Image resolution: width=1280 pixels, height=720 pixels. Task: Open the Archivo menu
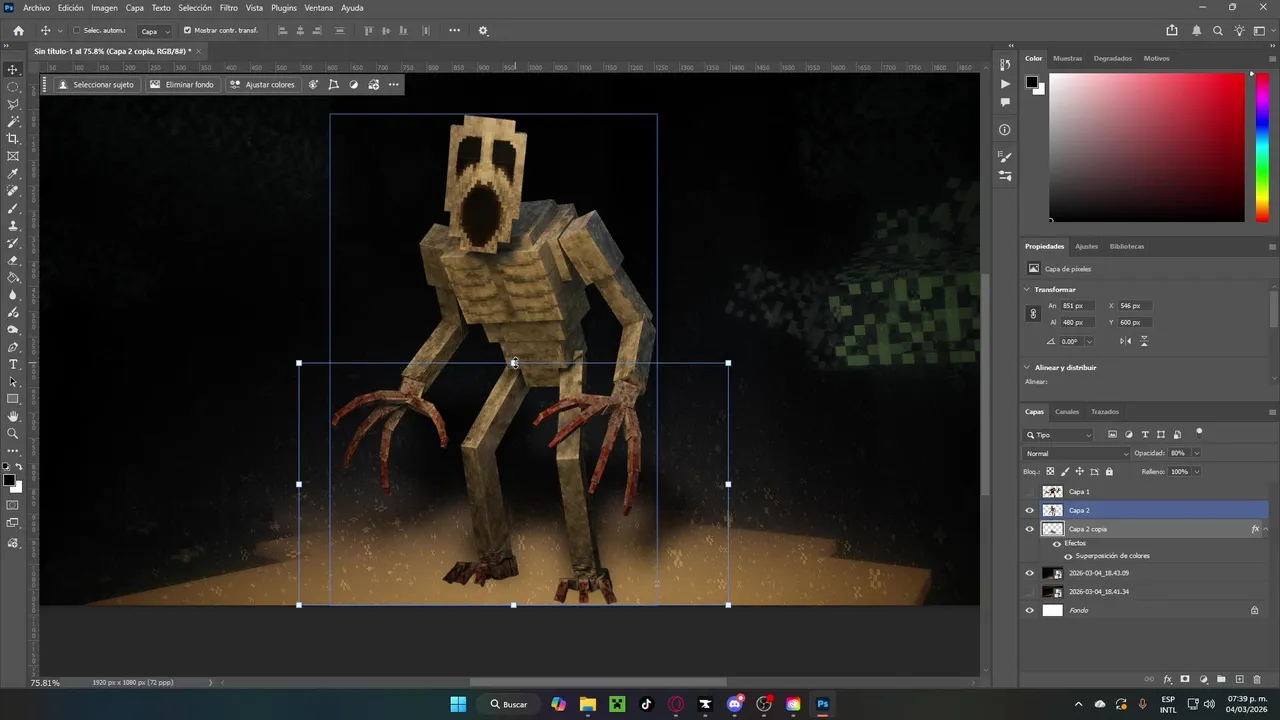(36, 8)
